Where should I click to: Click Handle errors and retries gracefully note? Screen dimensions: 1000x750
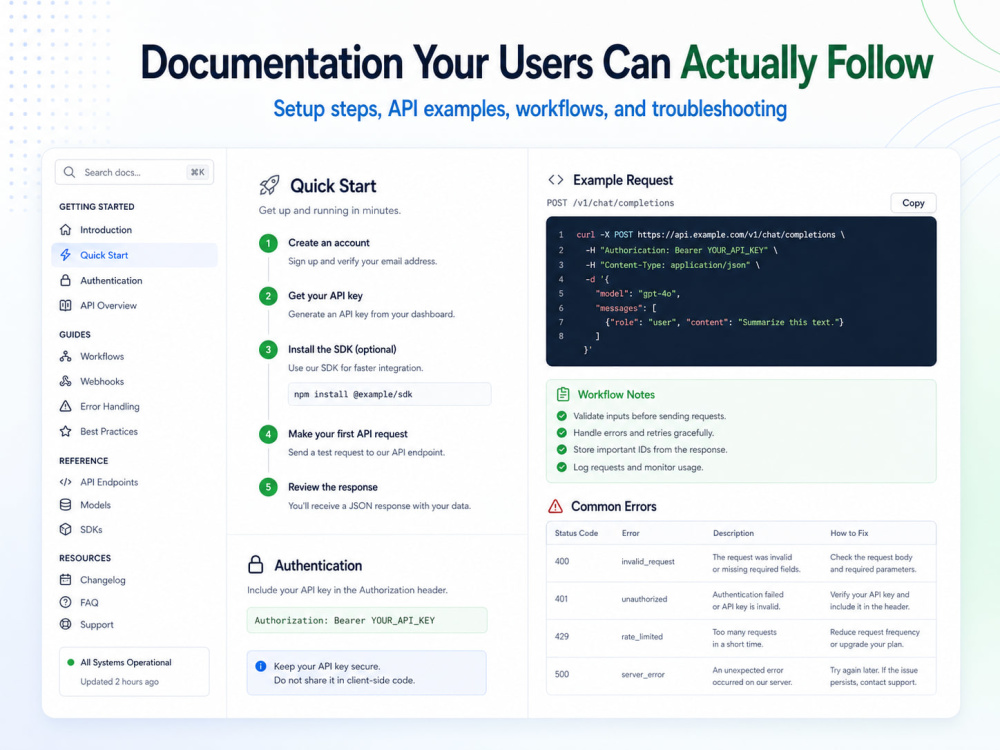pos(643,432)
